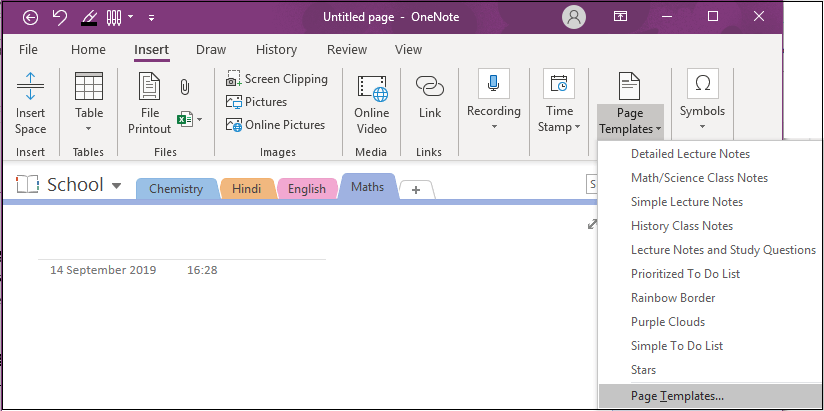Click the expand page arrow icon

[592, 224]
